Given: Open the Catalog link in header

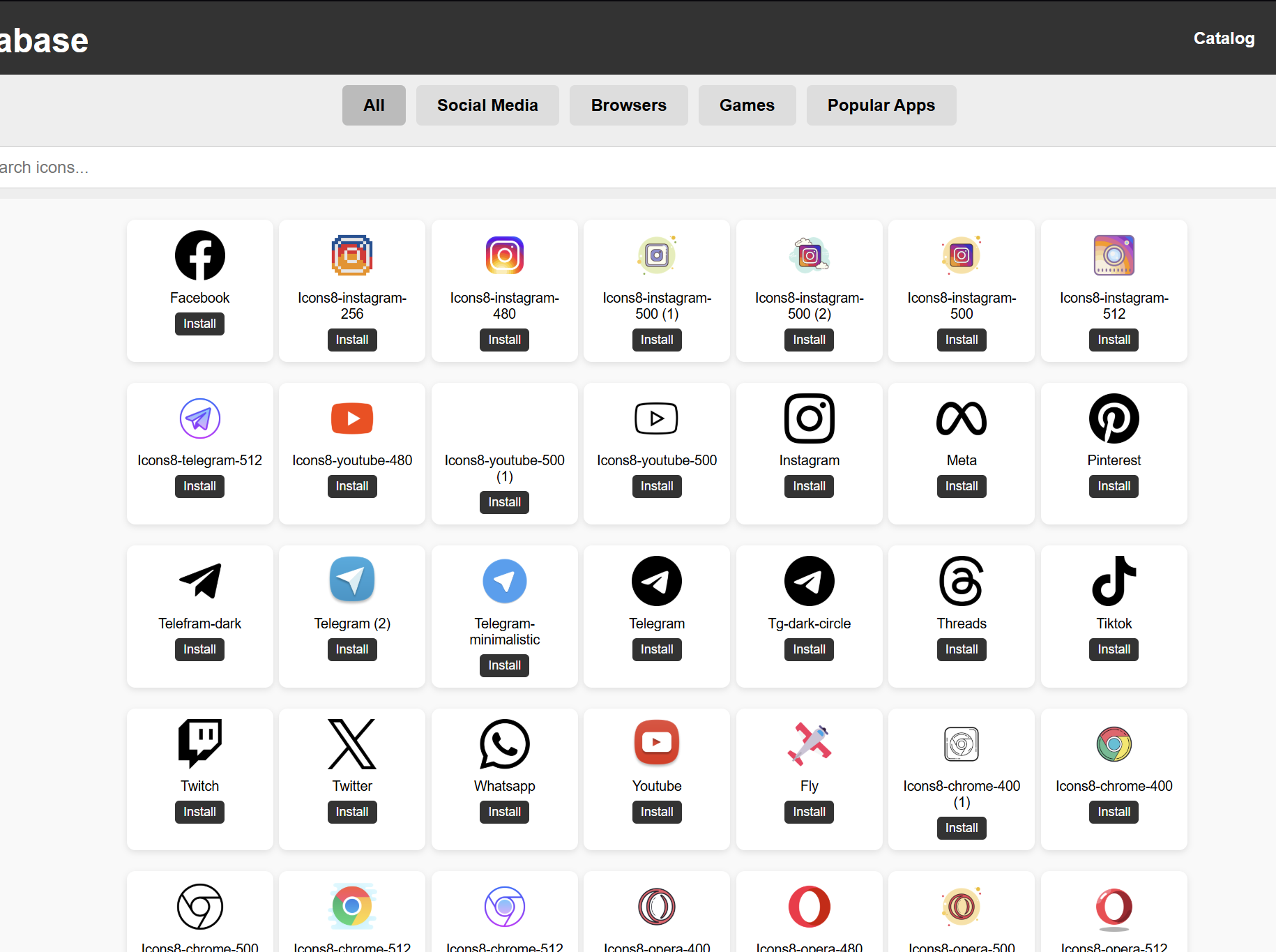Looking at the screenshot, I should [1224, 38].
